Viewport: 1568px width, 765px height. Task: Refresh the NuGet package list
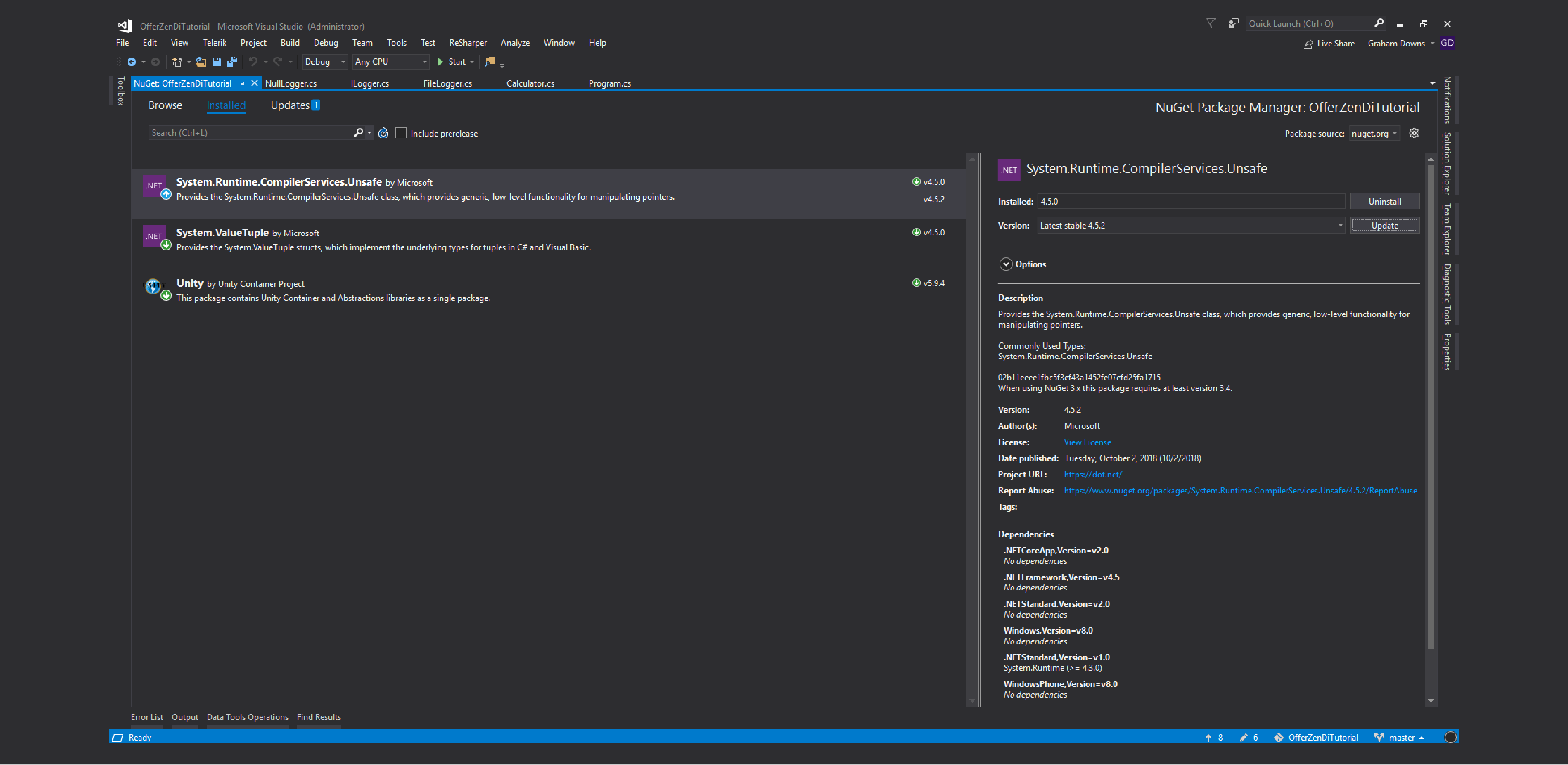click(383, 133)
